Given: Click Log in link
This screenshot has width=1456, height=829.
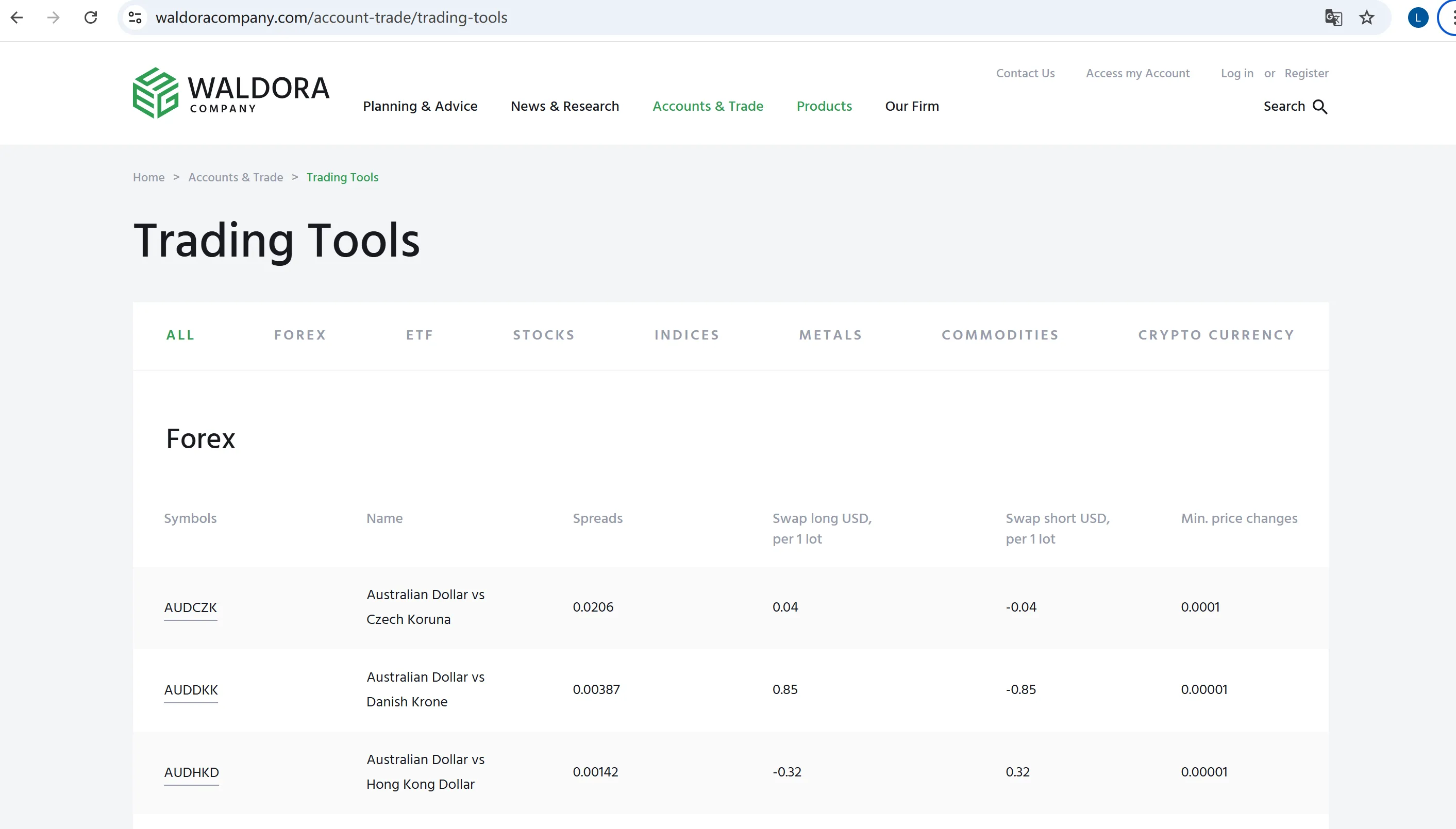Looking at the screenshot, I should (1237, 74).
